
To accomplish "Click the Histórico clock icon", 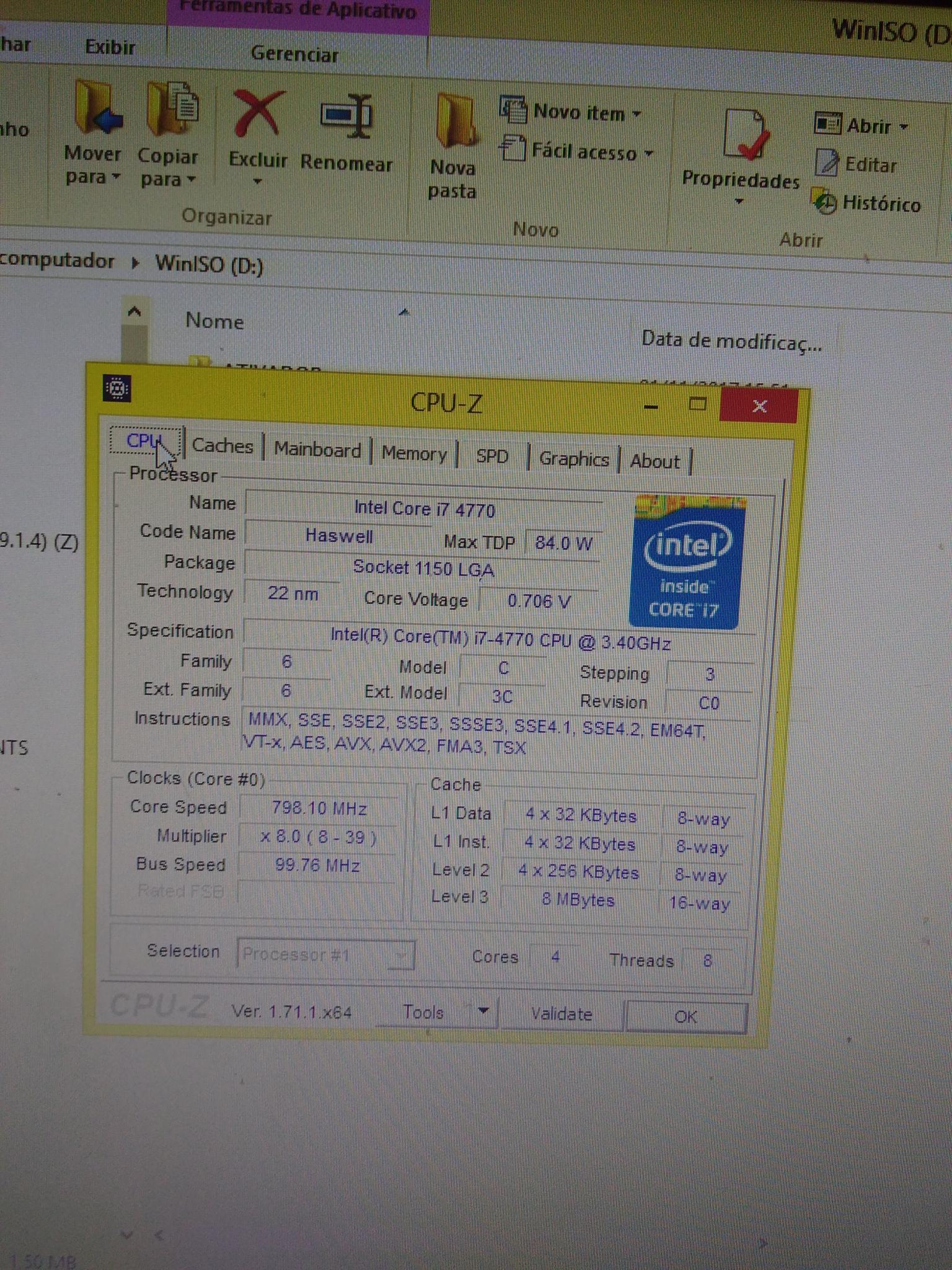I will (825, 201).
